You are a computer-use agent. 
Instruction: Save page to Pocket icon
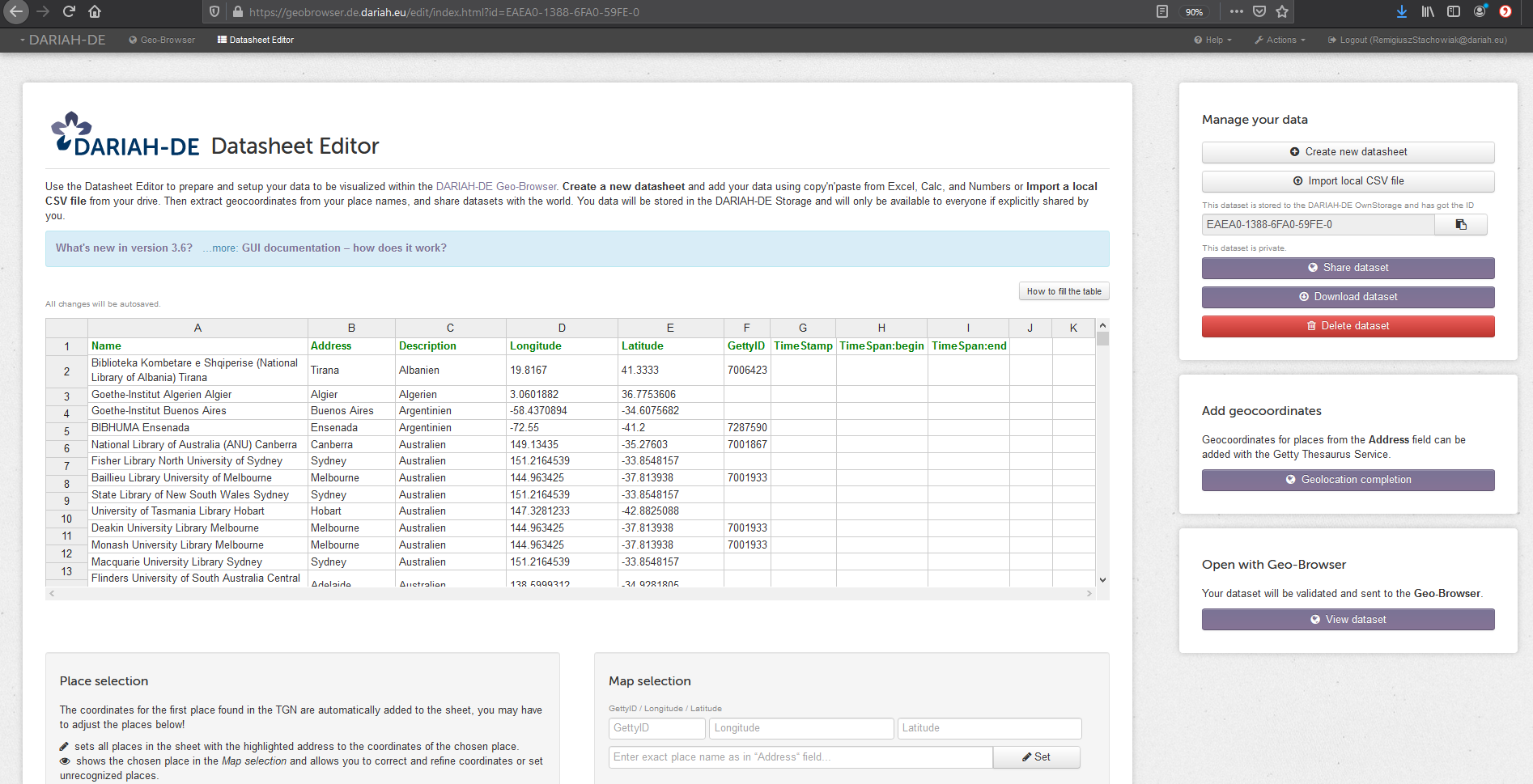tap(1259, 11)
